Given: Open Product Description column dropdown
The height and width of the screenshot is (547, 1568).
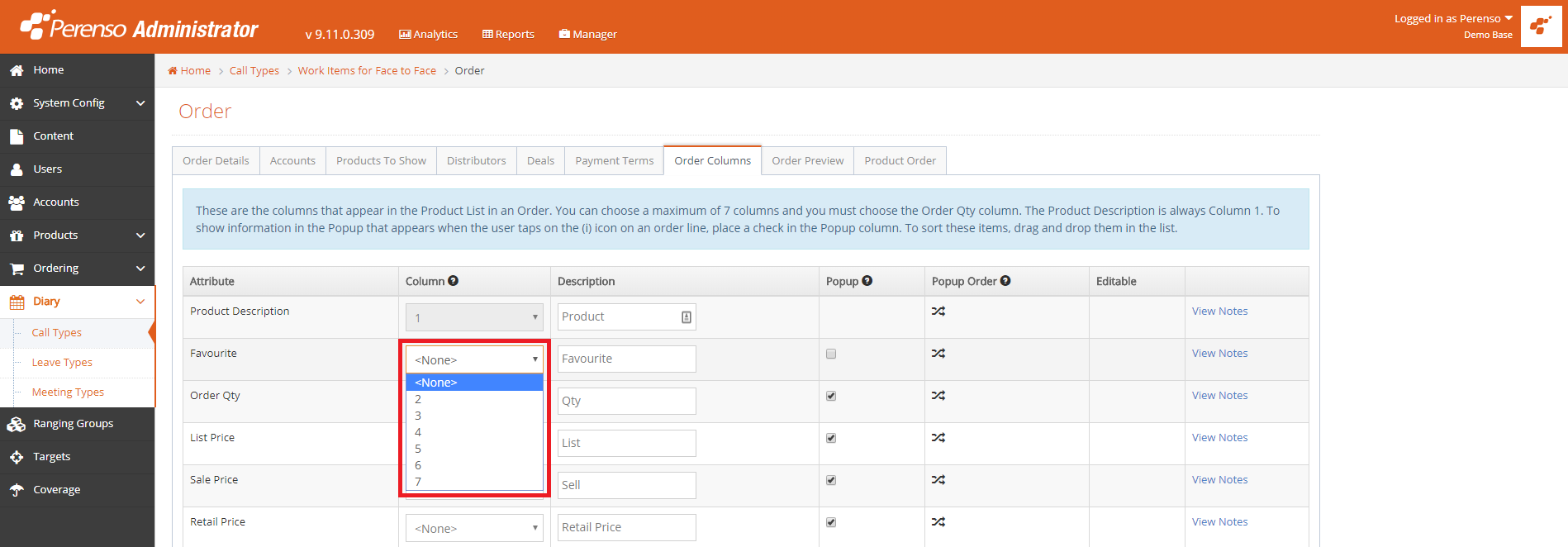Looking at the screenshot, I should pos(474,317).
